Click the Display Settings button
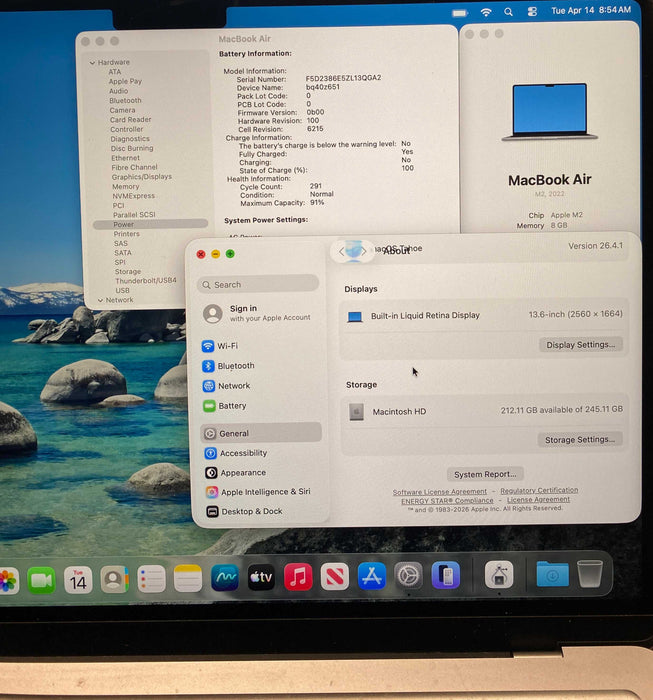This screenshot has width=653, height=700. pos(580,345)
